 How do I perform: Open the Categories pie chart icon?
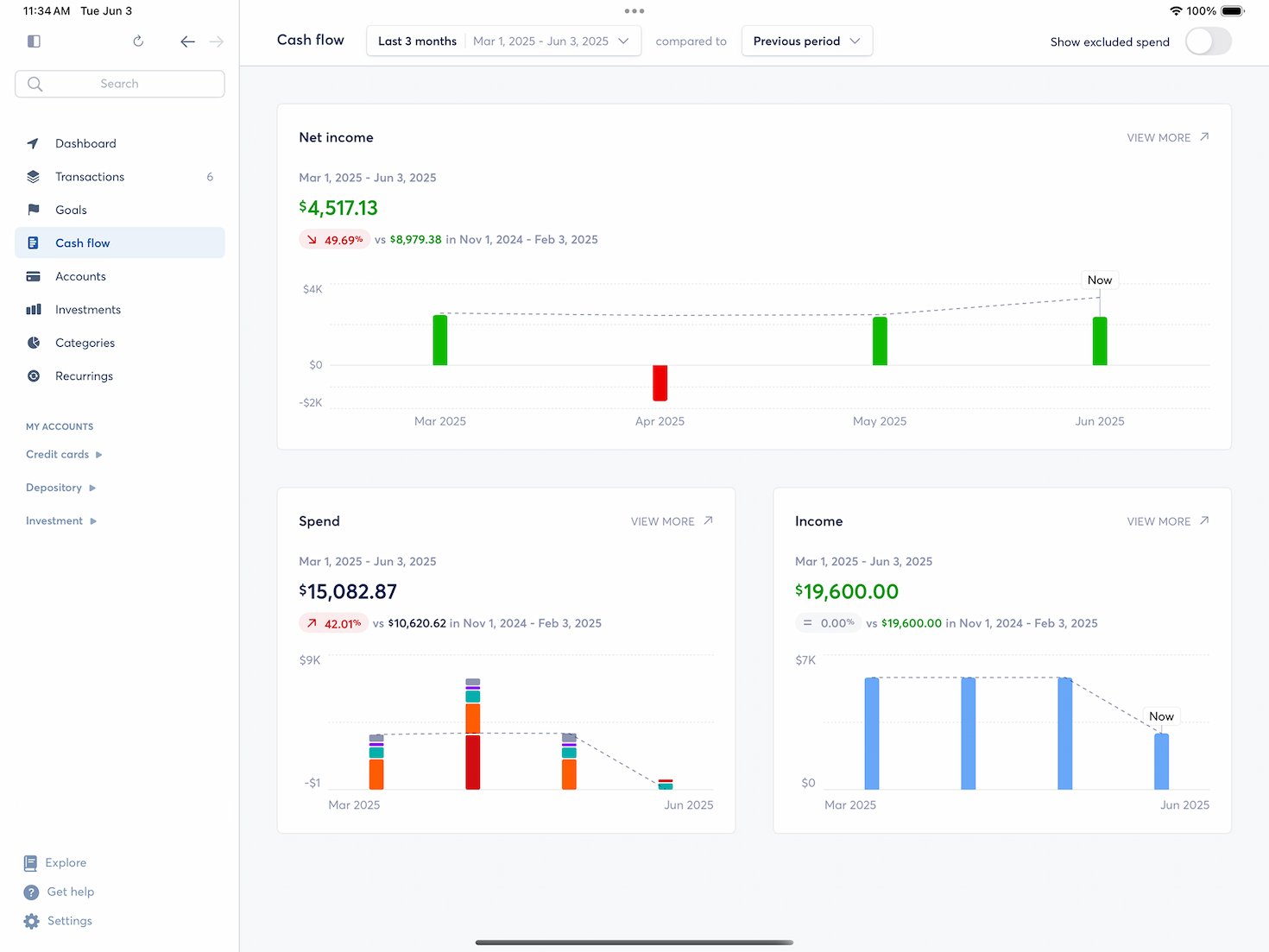pos(33,343)
